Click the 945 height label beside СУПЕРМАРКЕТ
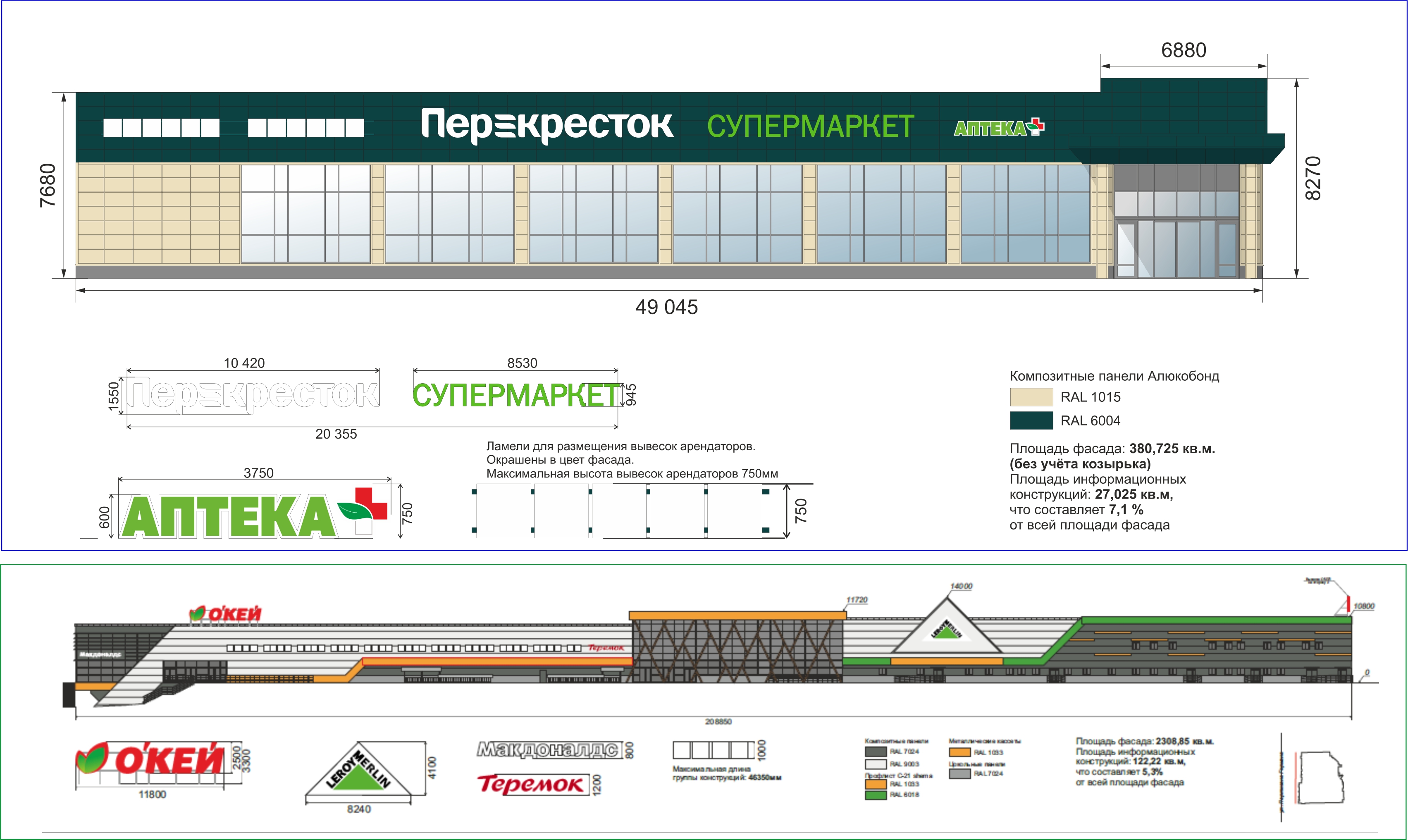The width and height of the screenshot is (1408, 840). pos(631,395)
